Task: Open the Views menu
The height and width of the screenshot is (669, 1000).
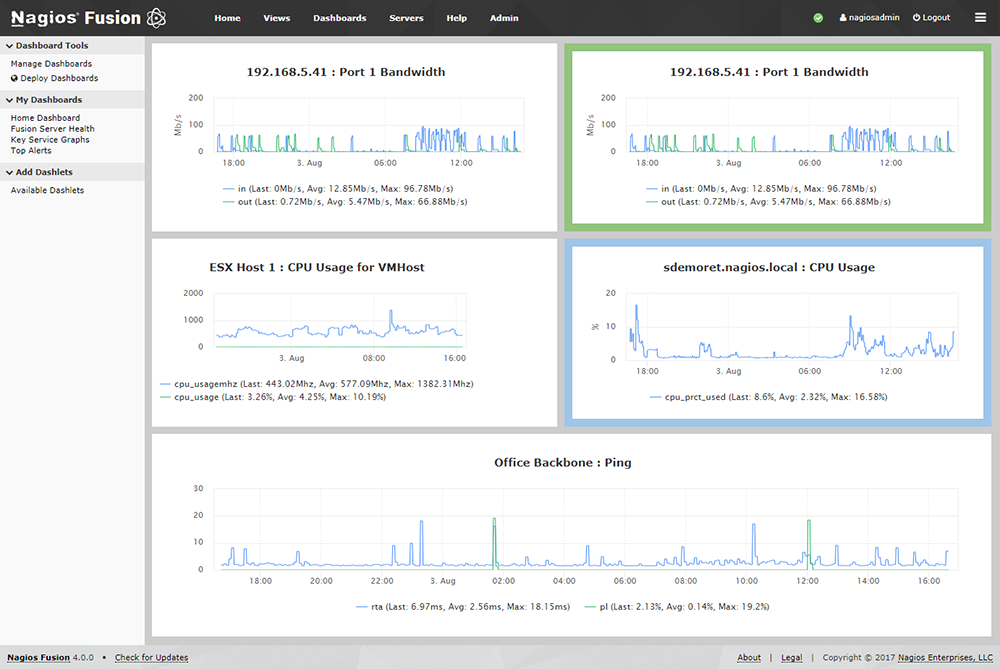Action: click(x=277, y=18)
